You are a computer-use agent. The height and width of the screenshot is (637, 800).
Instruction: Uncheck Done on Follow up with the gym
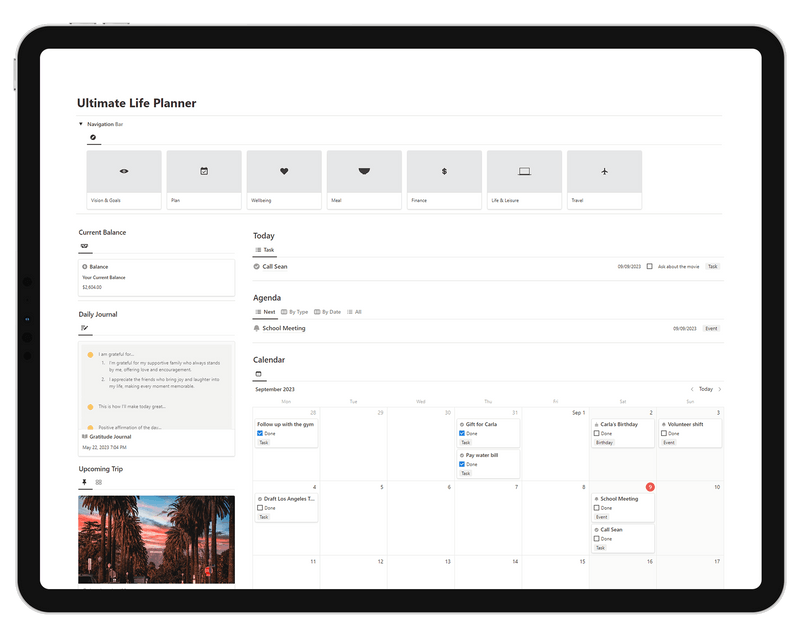(x=262, y=434)
